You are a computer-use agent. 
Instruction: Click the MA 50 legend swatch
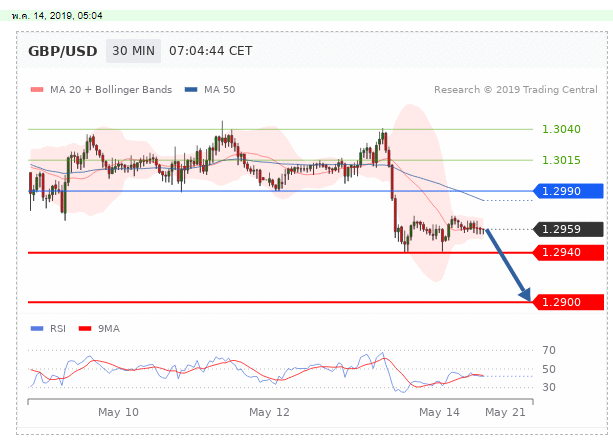(191, 90)
